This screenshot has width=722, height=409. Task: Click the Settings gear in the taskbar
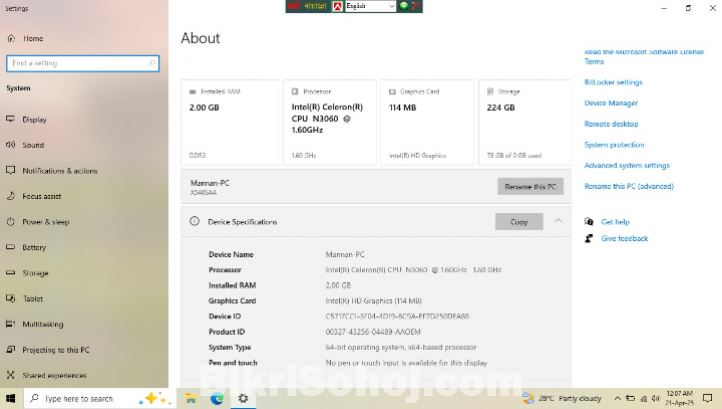tap(243, 398)
